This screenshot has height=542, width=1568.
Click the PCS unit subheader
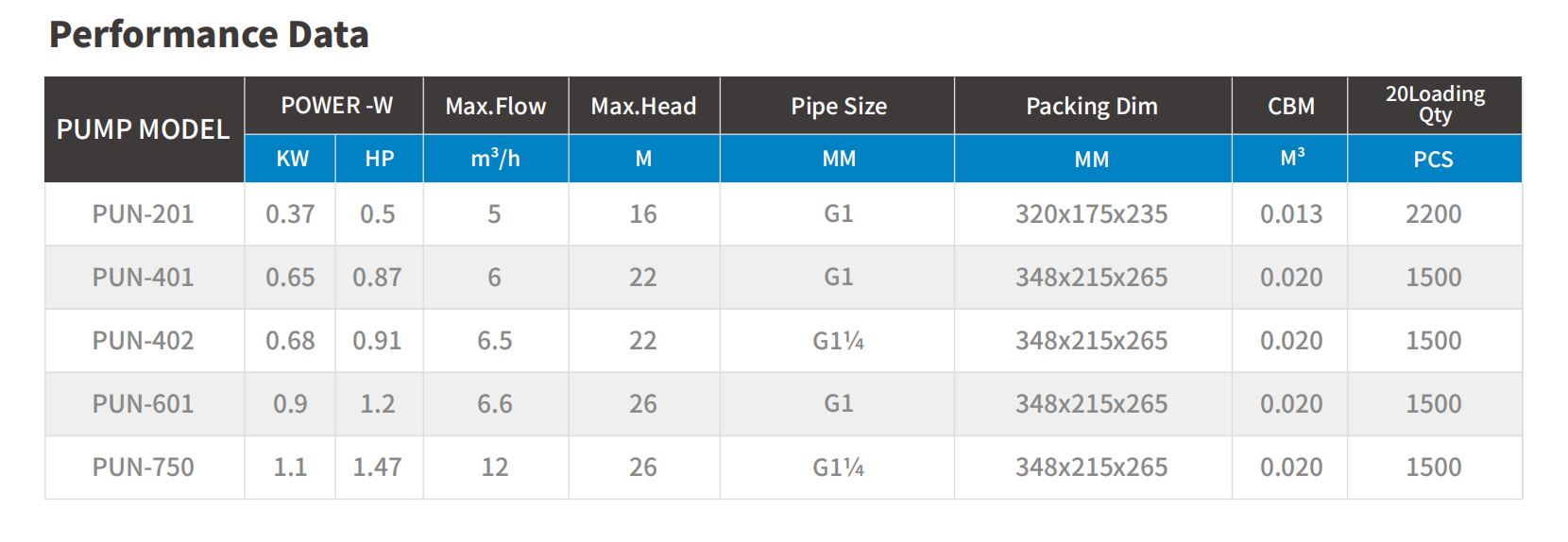(x=1433, y=160)
